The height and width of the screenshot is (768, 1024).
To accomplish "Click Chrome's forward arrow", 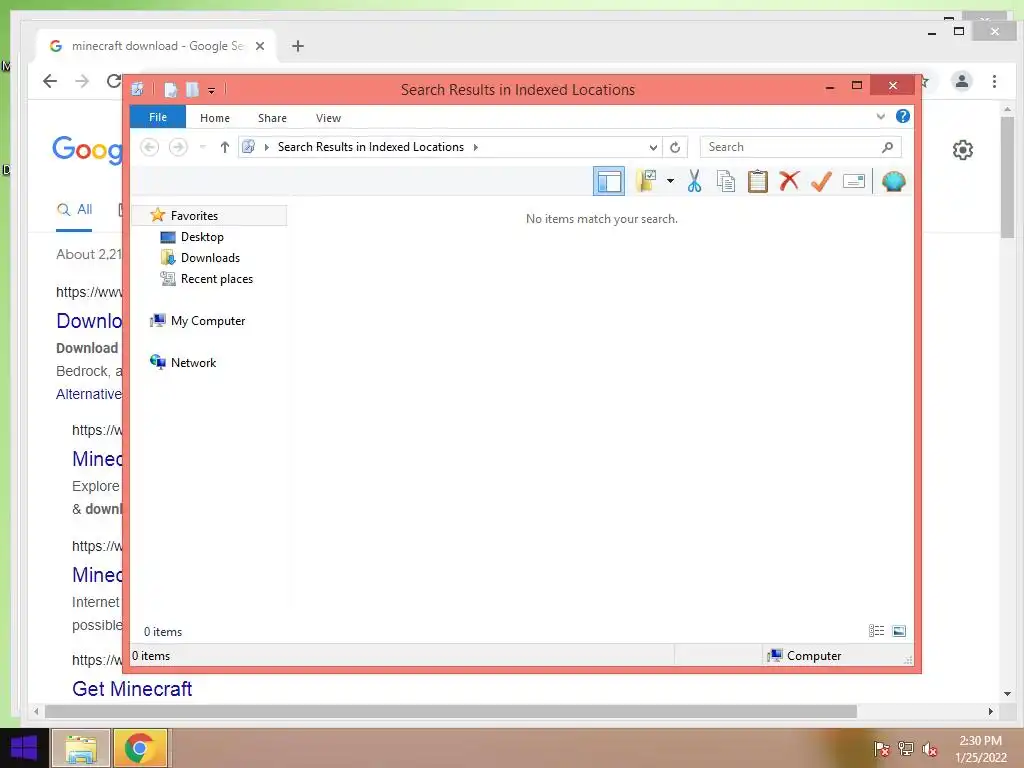I will [82, 81].
